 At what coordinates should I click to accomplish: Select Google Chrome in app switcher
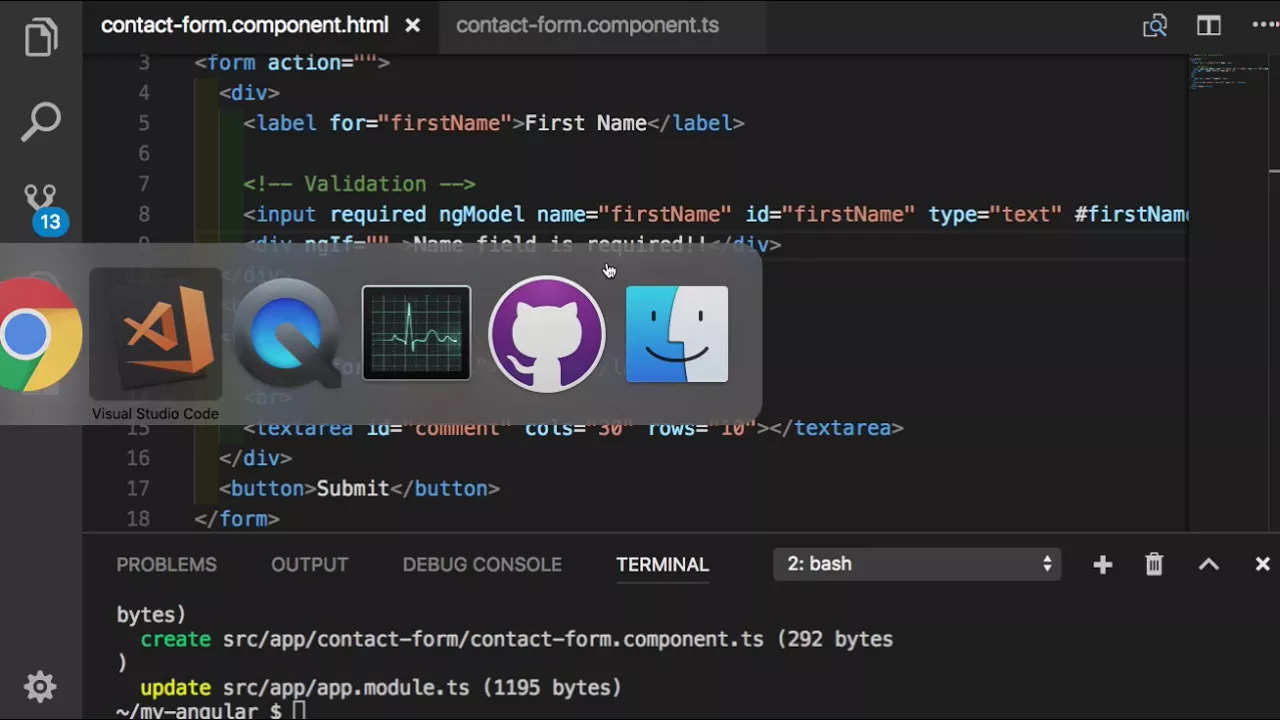[40, 334]
